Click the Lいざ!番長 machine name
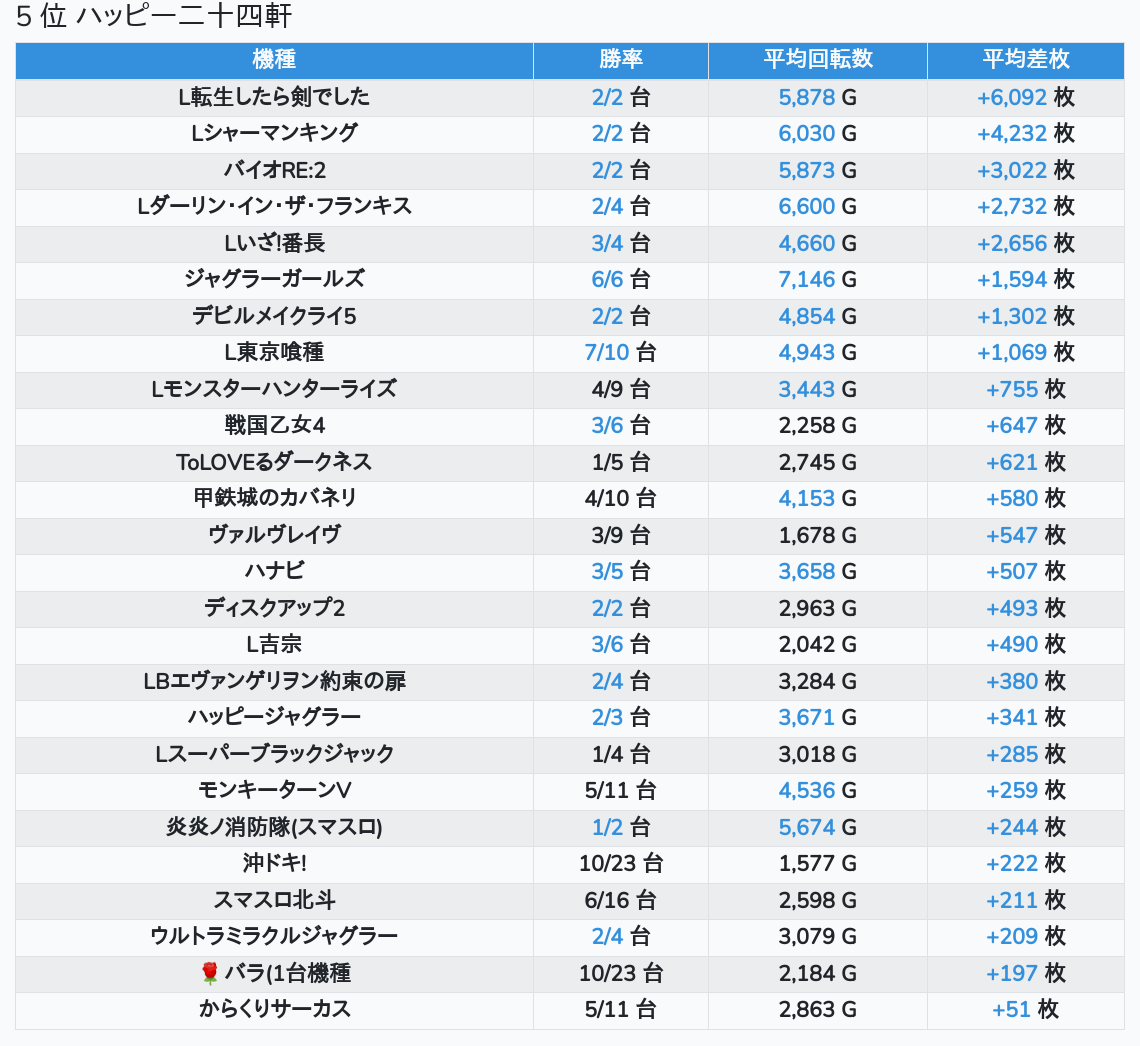This screenshot has height=1046, width=1140. (274, 243)
